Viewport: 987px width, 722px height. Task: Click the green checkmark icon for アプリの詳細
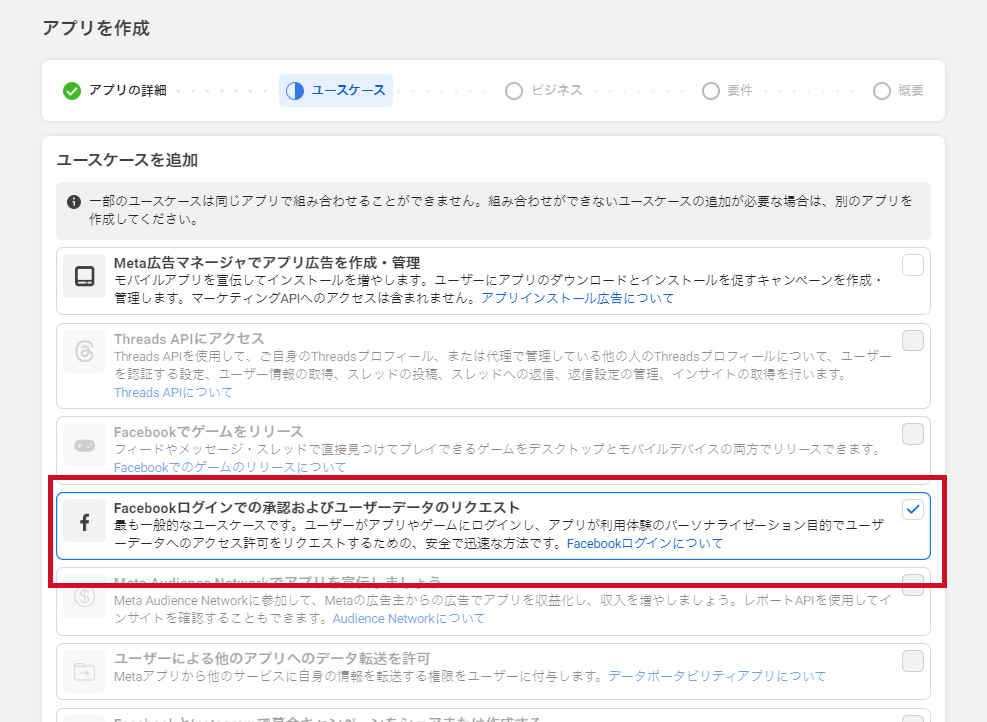(x=72, y=91)
